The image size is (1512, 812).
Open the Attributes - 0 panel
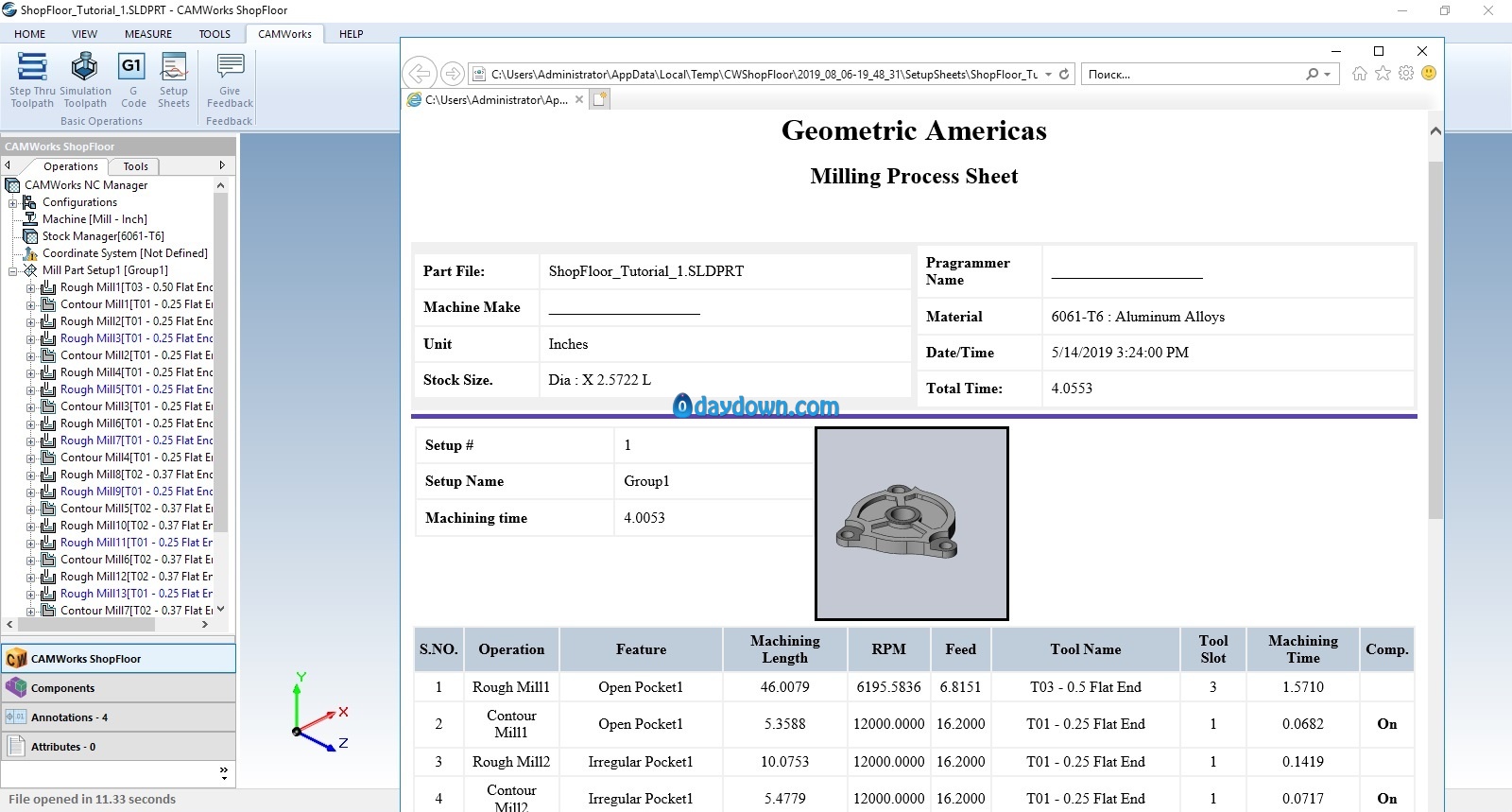(118, 747)
